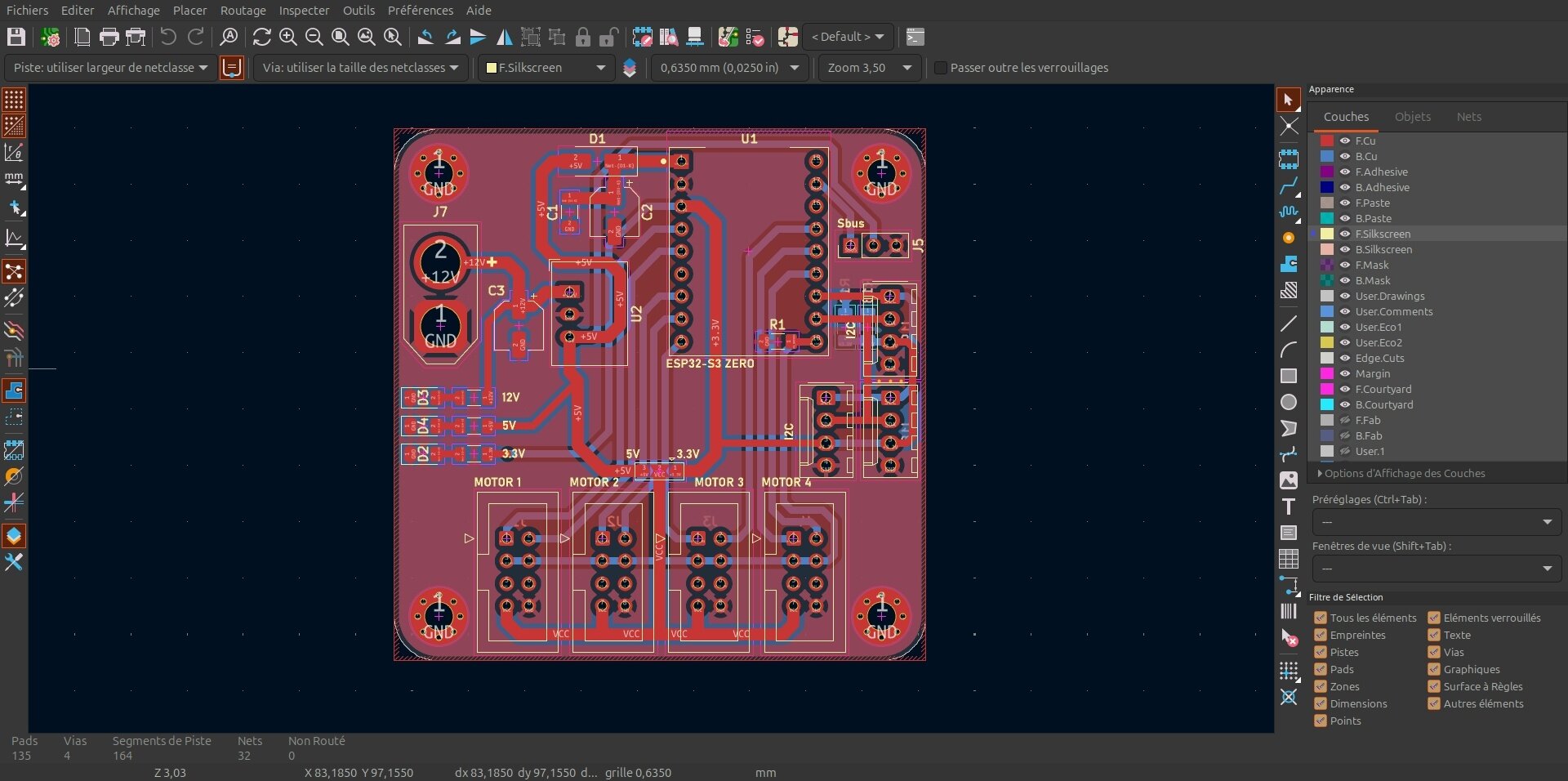Image resolution: width=1568 pixels, height=781 pixels.
Task: Expand Options d'Affichage des Couches
Action: (x=1401, y=473)
